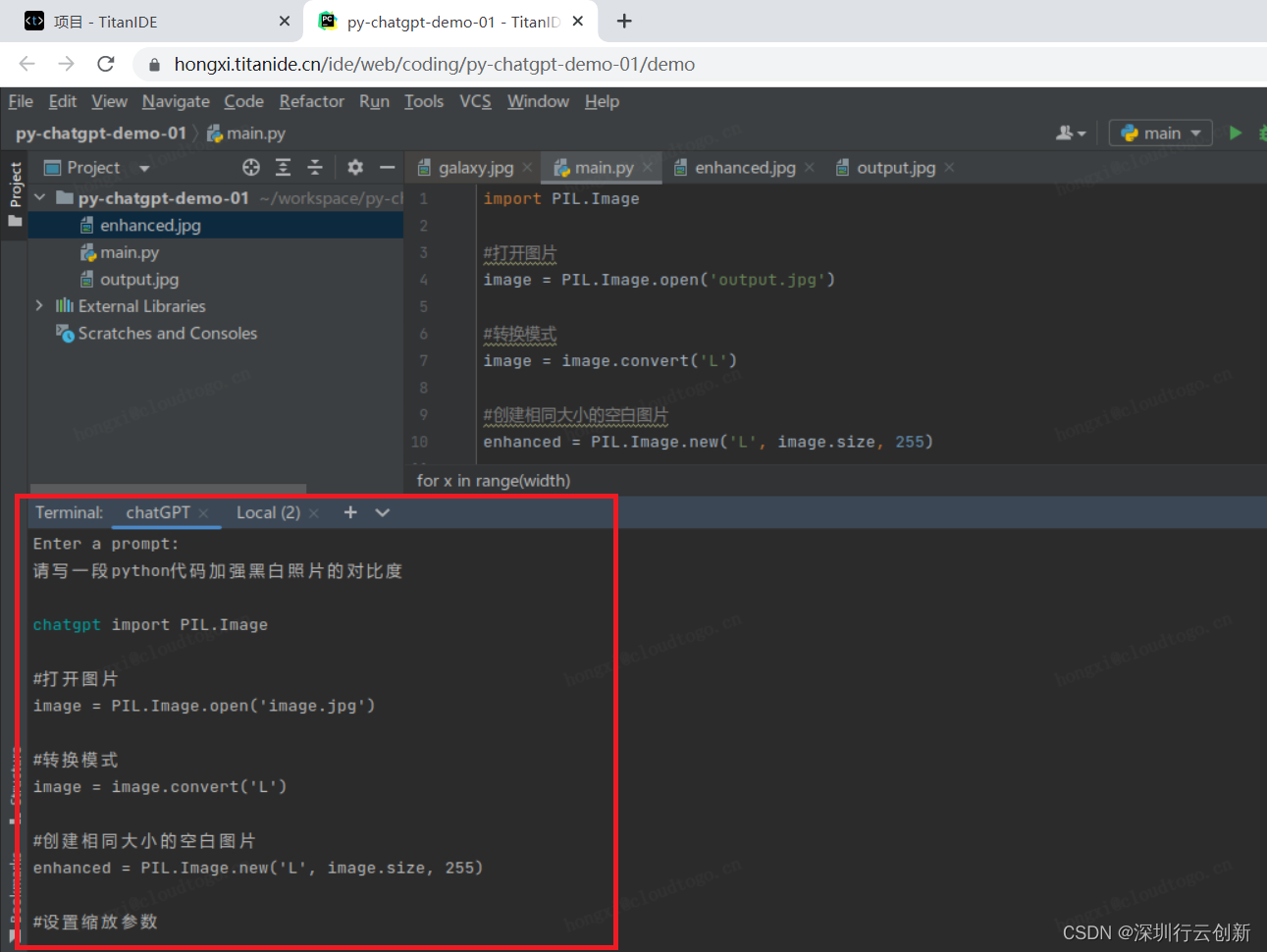Click the browser back arrow
This screenshot has height=952, width=1267.
click(26, 64)
